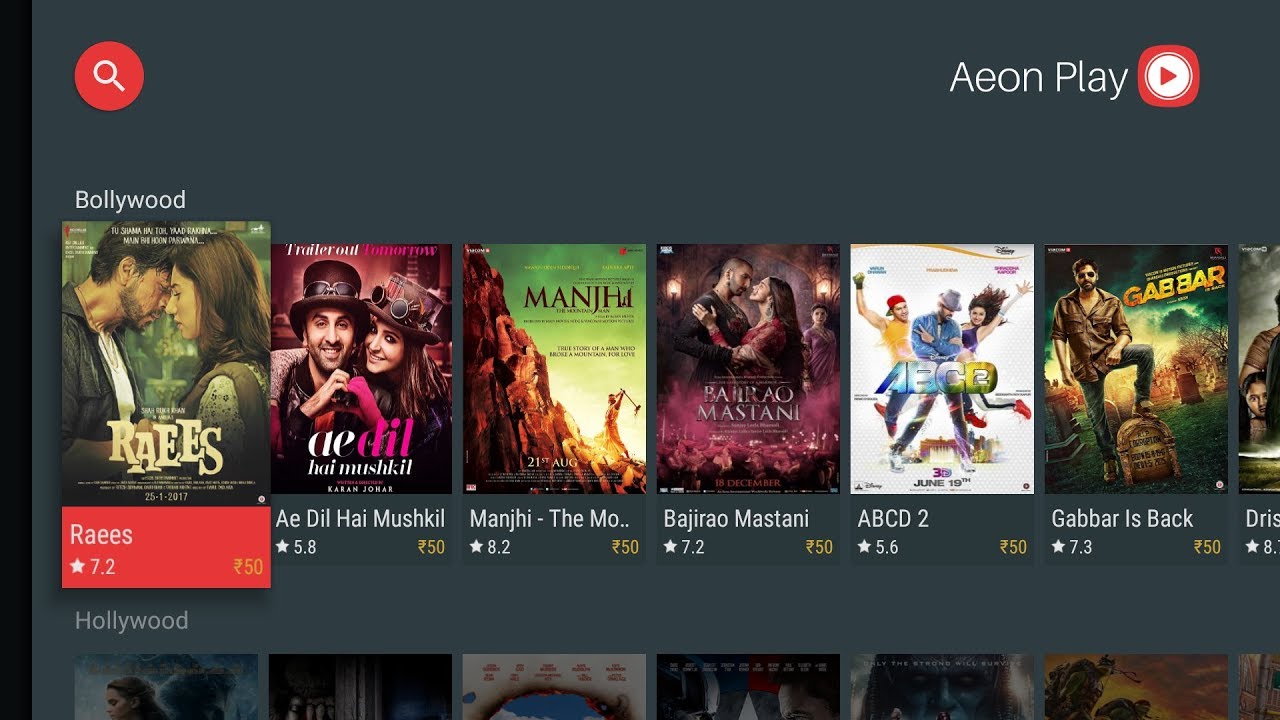Open the Manjhi movie poster

[x=554, y=369]
